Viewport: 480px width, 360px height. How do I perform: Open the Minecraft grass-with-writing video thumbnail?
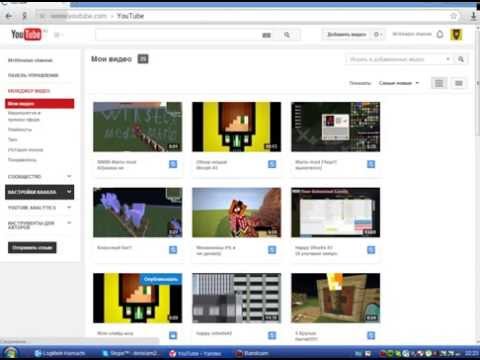(138, 127)
